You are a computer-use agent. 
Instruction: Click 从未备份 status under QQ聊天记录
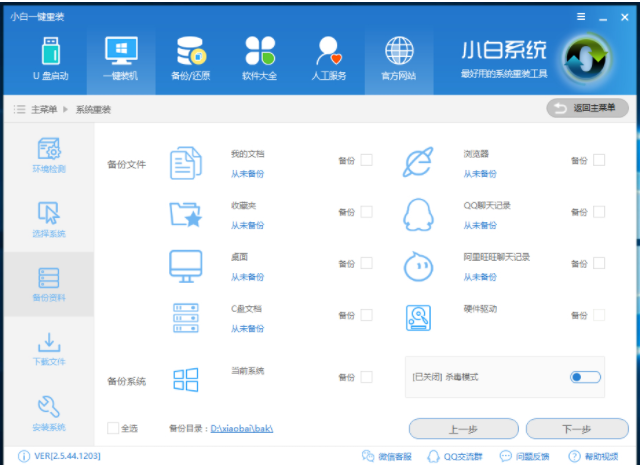480,225
